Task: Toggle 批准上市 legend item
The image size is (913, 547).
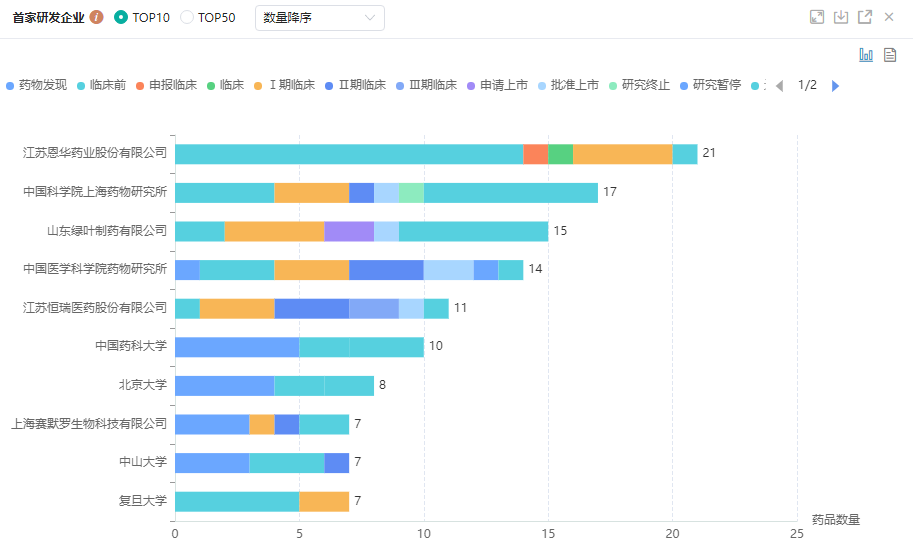Action: click(x=568, y=85)
